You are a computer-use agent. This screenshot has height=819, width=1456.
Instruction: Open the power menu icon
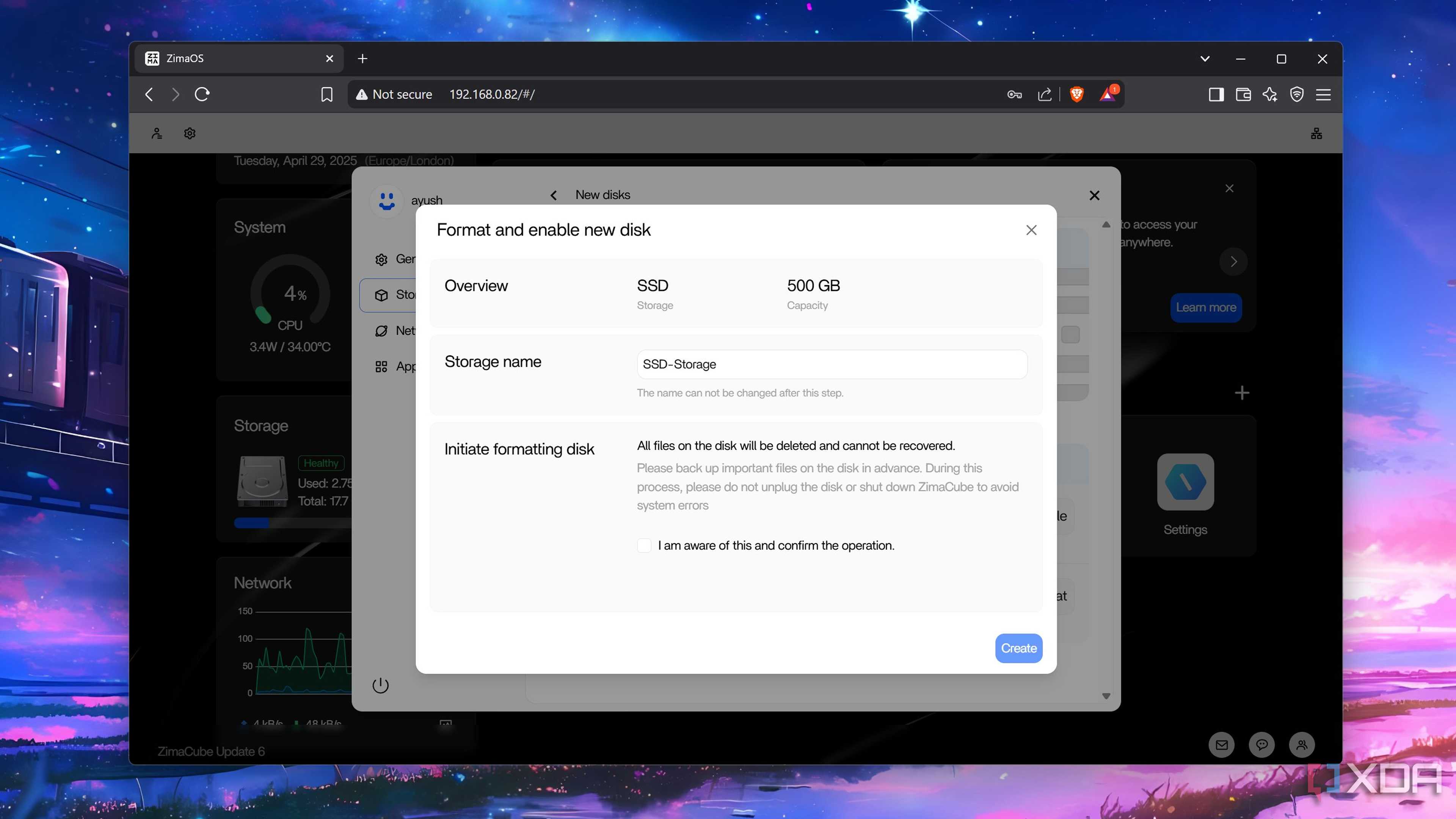point(380,686)
